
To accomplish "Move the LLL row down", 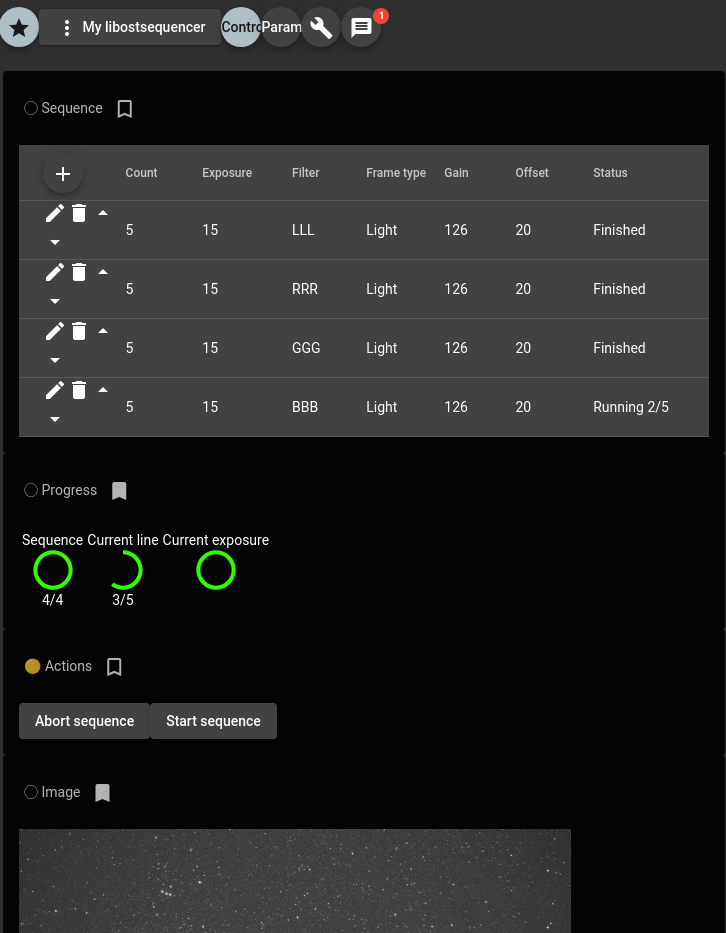I will tap(55, 242).
